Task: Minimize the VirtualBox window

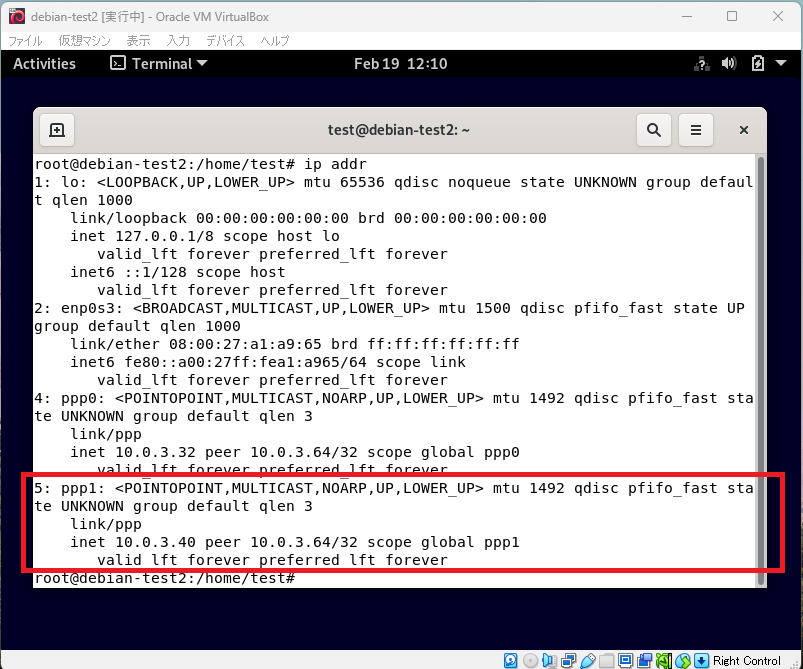Action: click(x=687, y=16)
